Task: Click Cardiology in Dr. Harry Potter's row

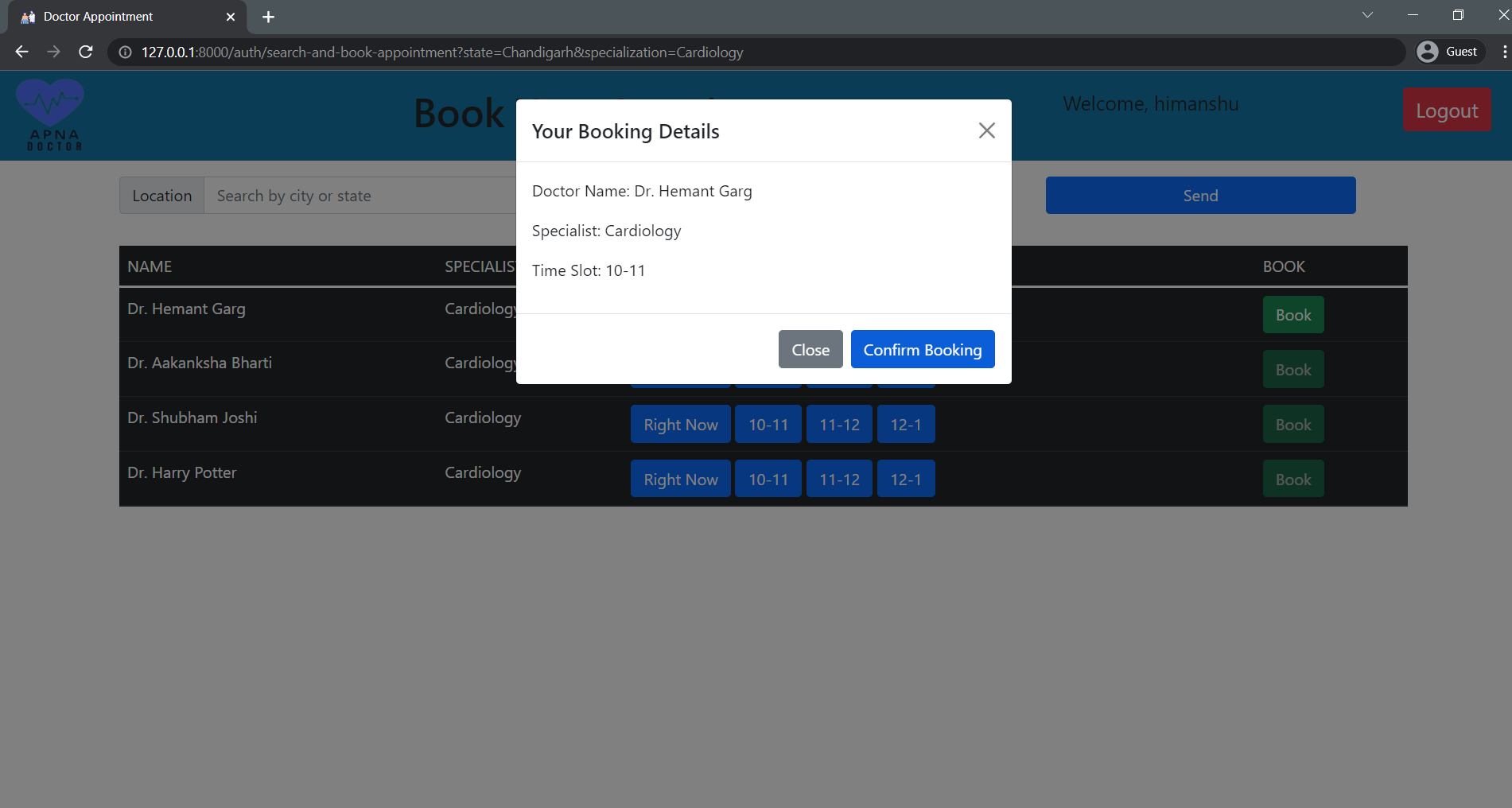Action: coord(483,472)
